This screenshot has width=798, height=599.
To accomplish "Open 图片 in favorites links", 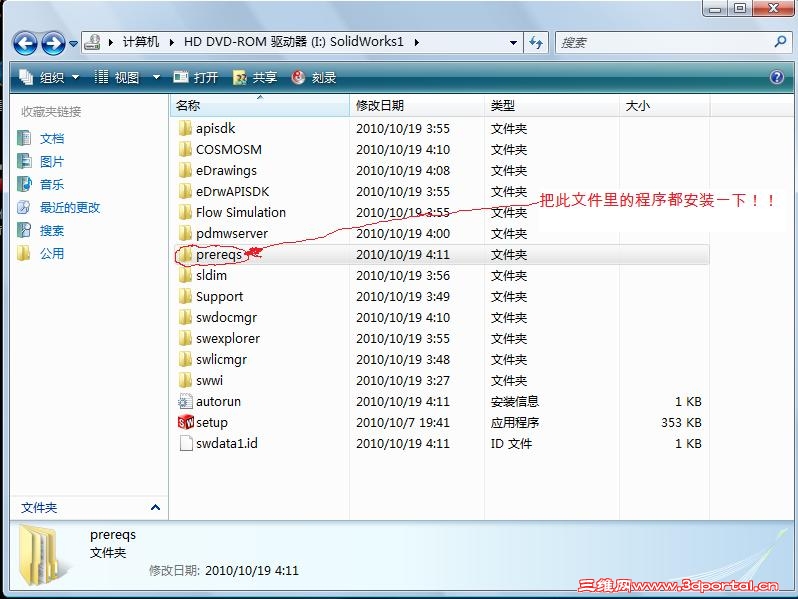I will tap(51, 161).
